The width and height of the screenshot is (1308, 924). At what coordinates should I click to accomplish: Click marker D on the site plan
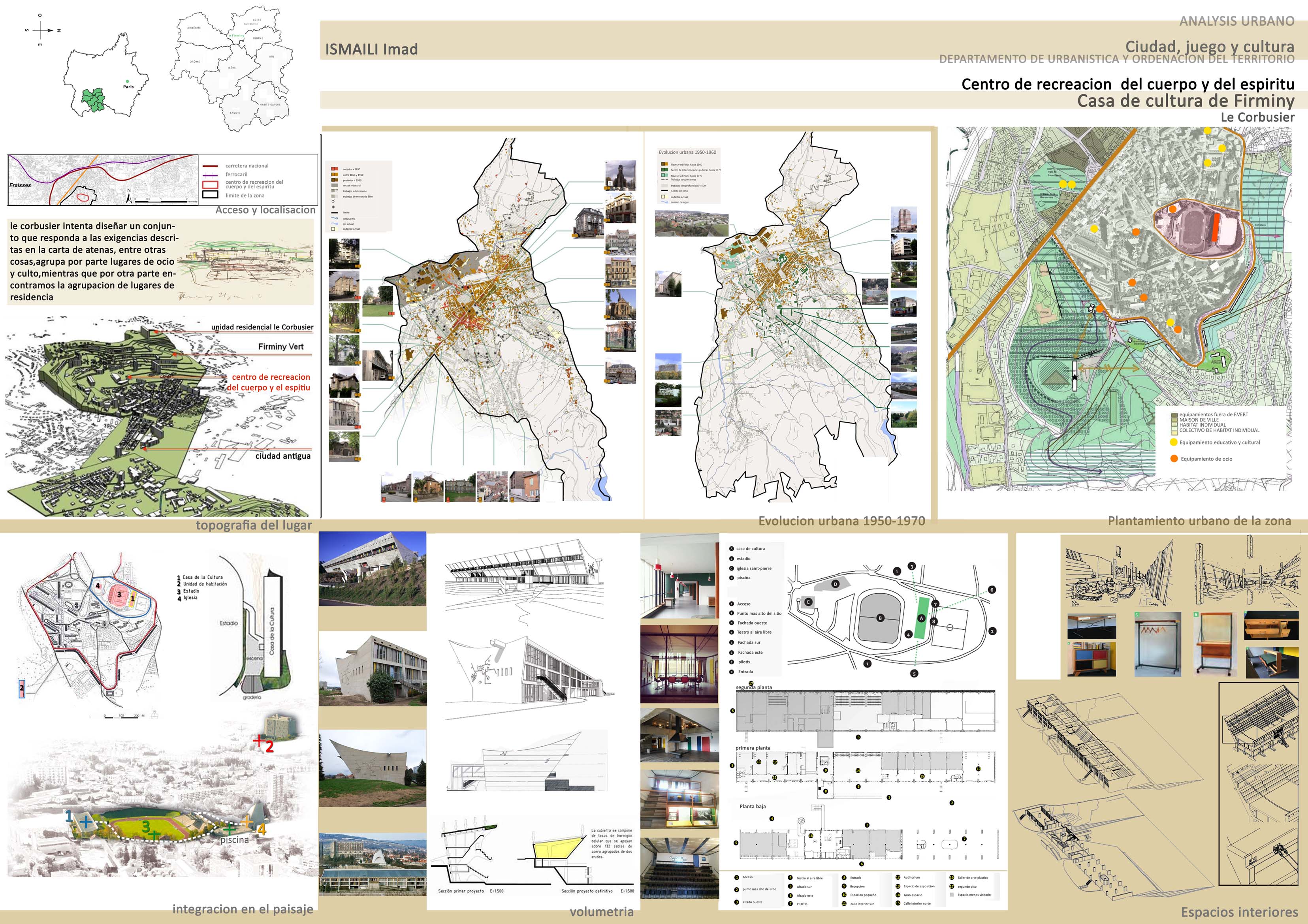click(x=836, y=584)
